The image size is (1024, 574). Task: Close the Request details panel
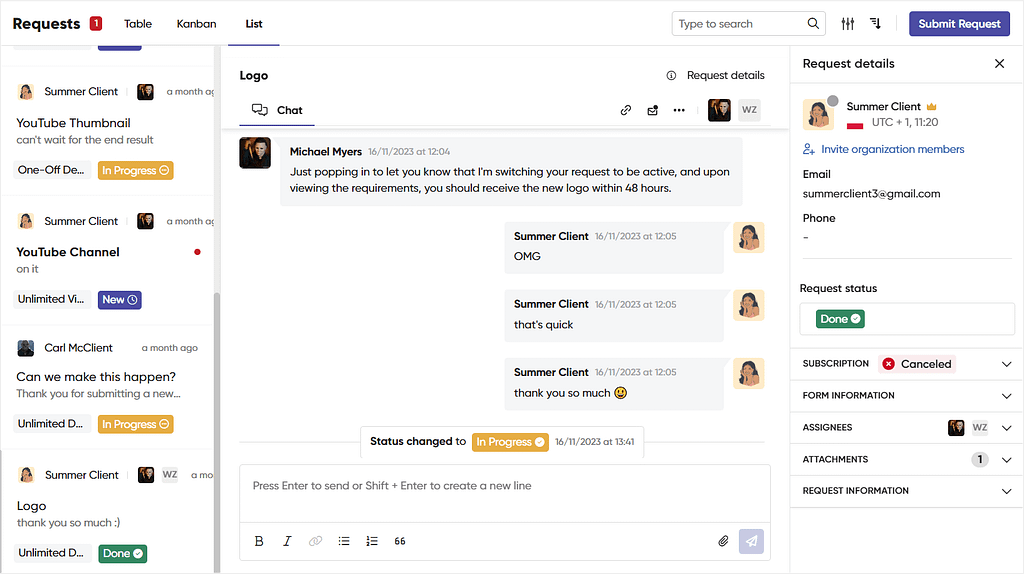999,63
